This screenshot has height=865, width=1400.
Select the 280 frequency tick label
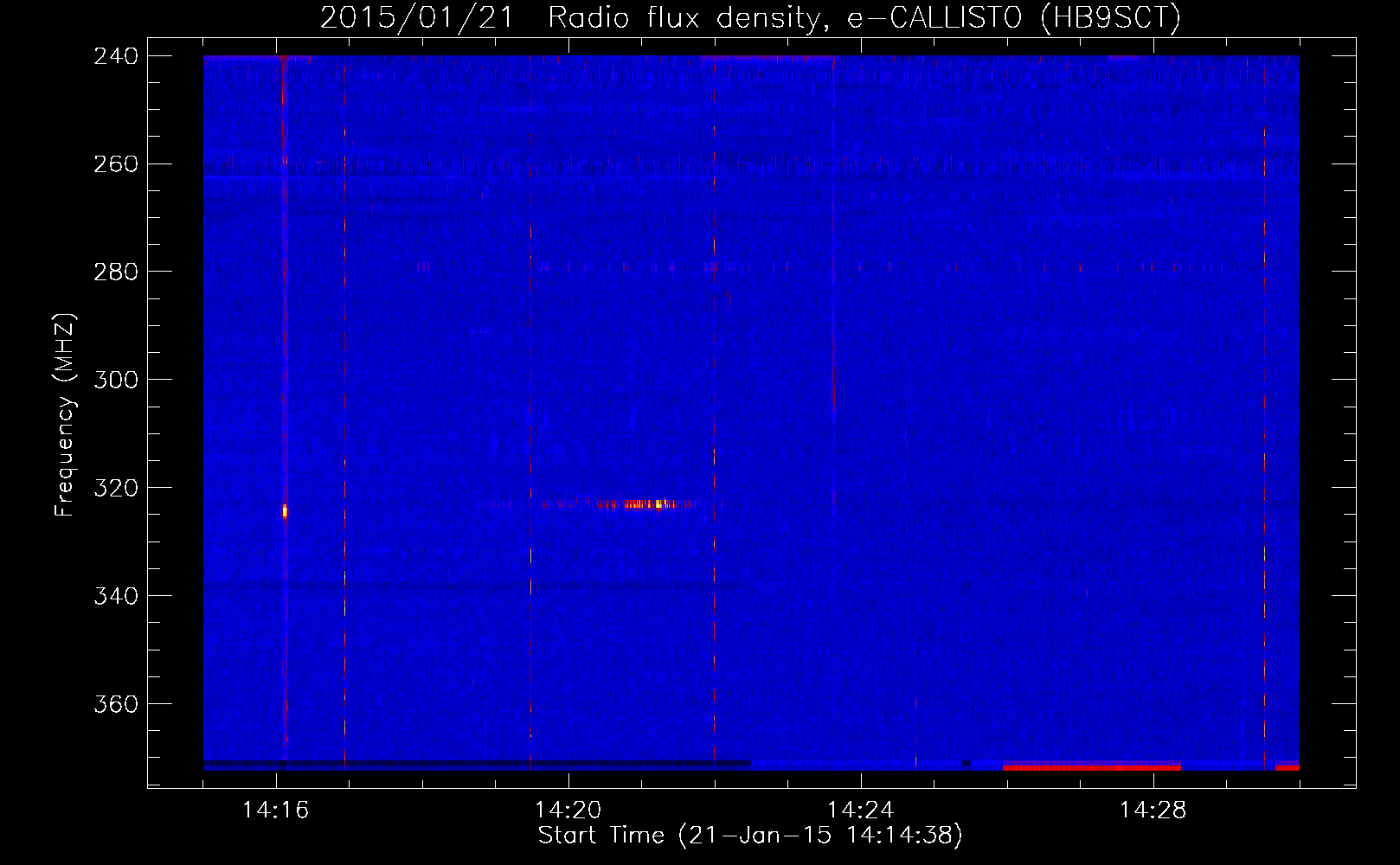click(x=116, y=272)
